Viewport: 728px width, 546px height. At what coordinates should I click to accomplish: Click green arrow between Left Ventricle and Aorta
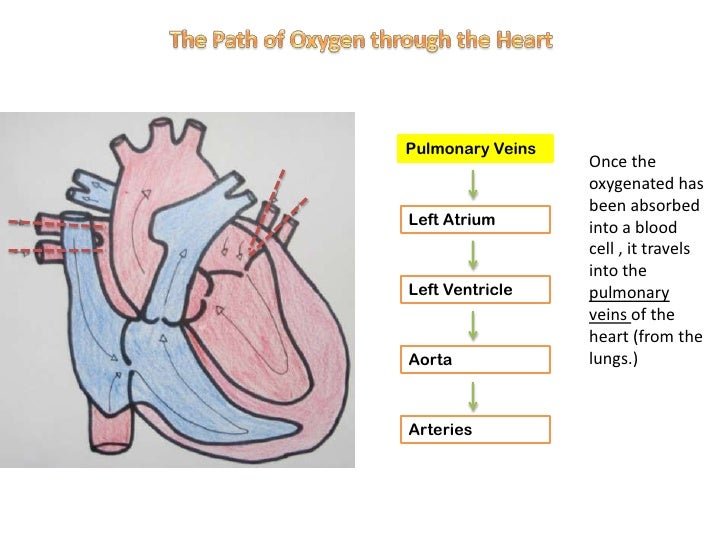pos(473,324)
